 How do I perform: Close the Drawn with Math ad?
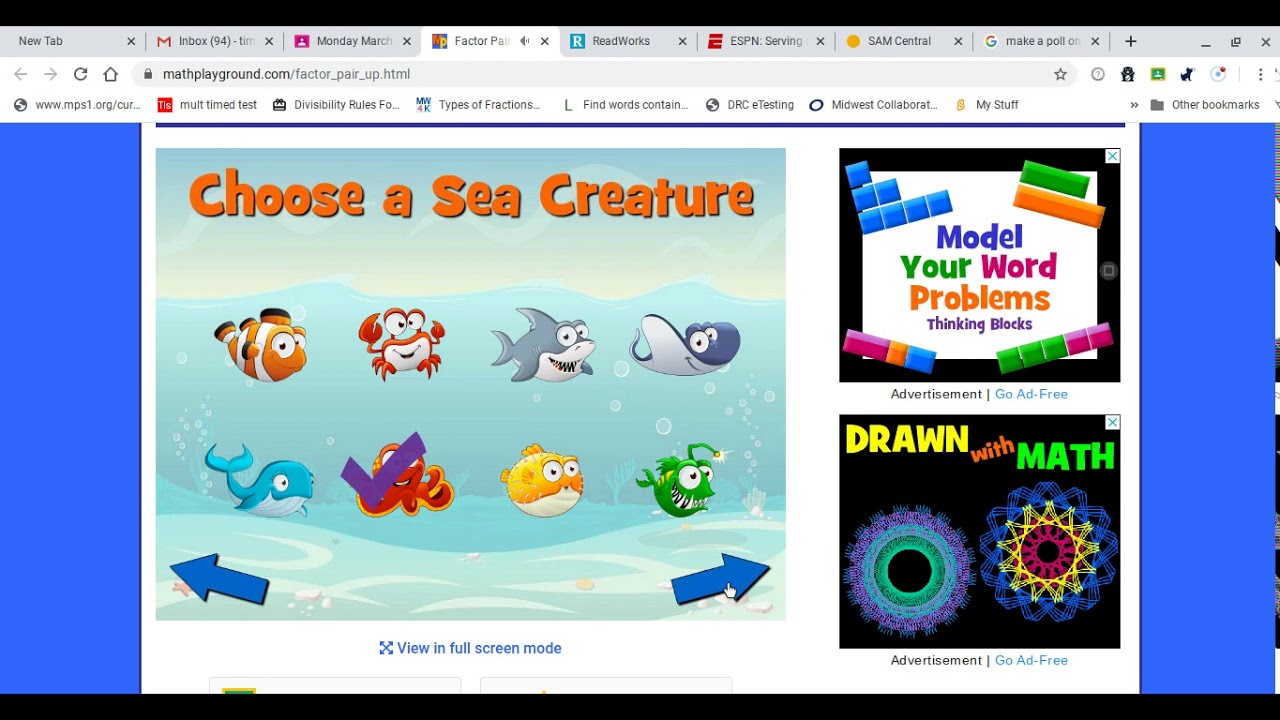pyautogui.click(x=1112, y=423)
